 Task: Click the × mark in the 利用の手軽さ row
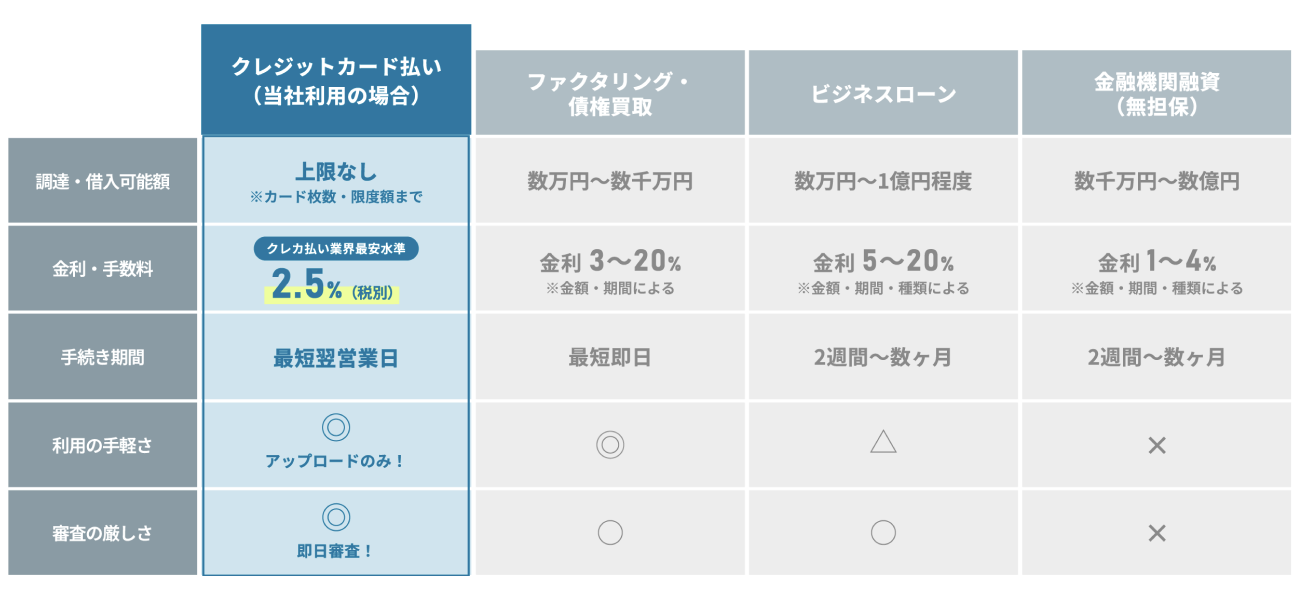pyautogui.click(x=1157, y=445)
